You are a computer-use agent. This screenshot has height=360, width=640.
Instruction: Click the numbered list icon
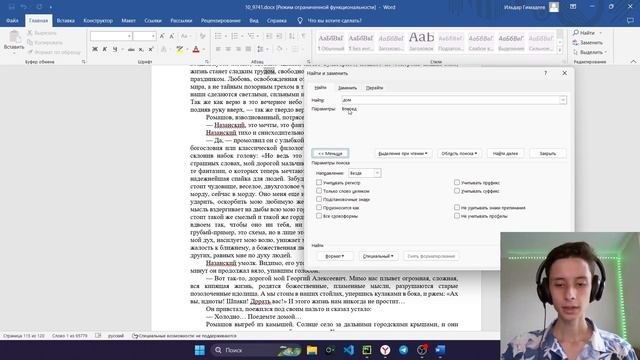235,36
